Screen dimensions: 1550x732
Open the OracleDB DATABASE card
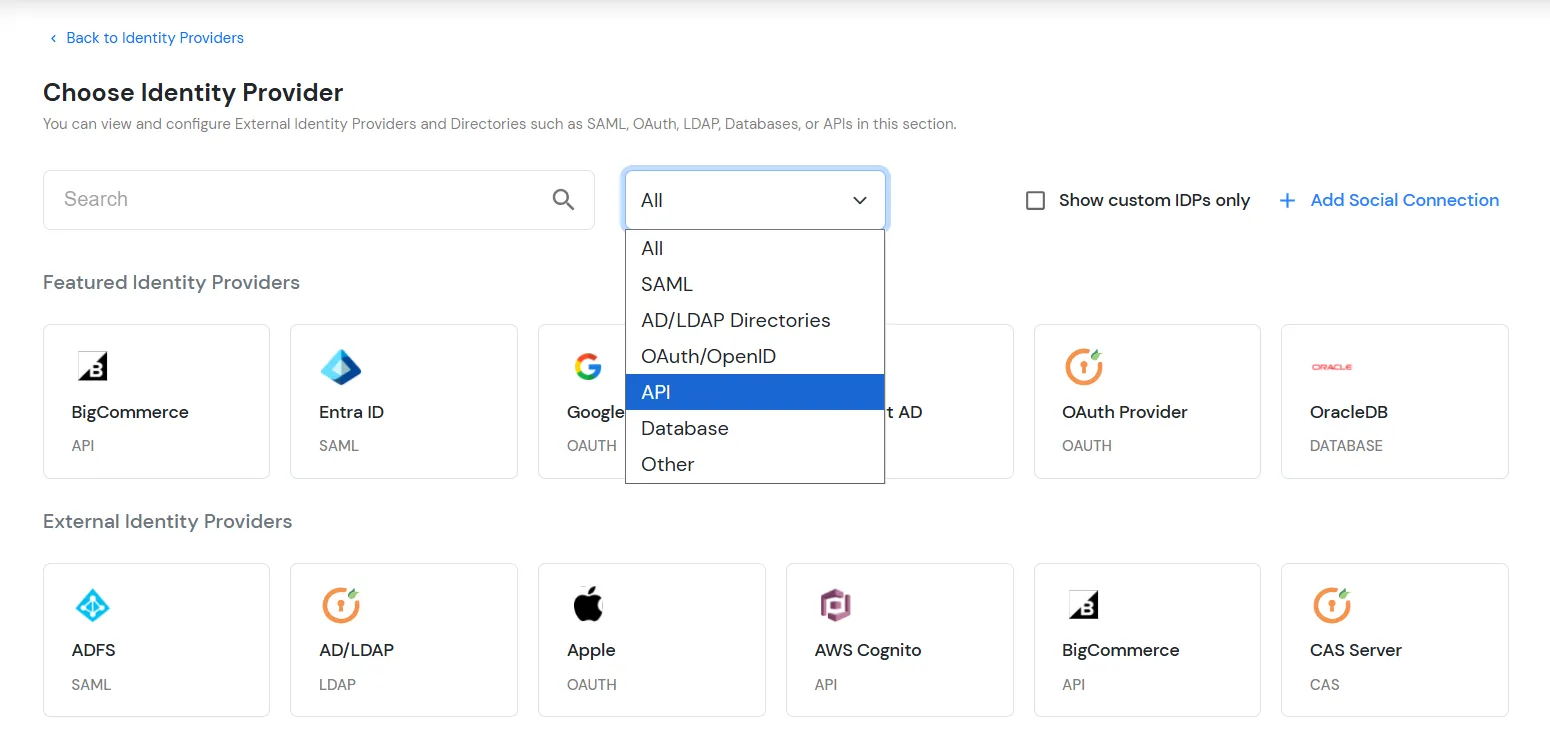[x=1395, y=401]
